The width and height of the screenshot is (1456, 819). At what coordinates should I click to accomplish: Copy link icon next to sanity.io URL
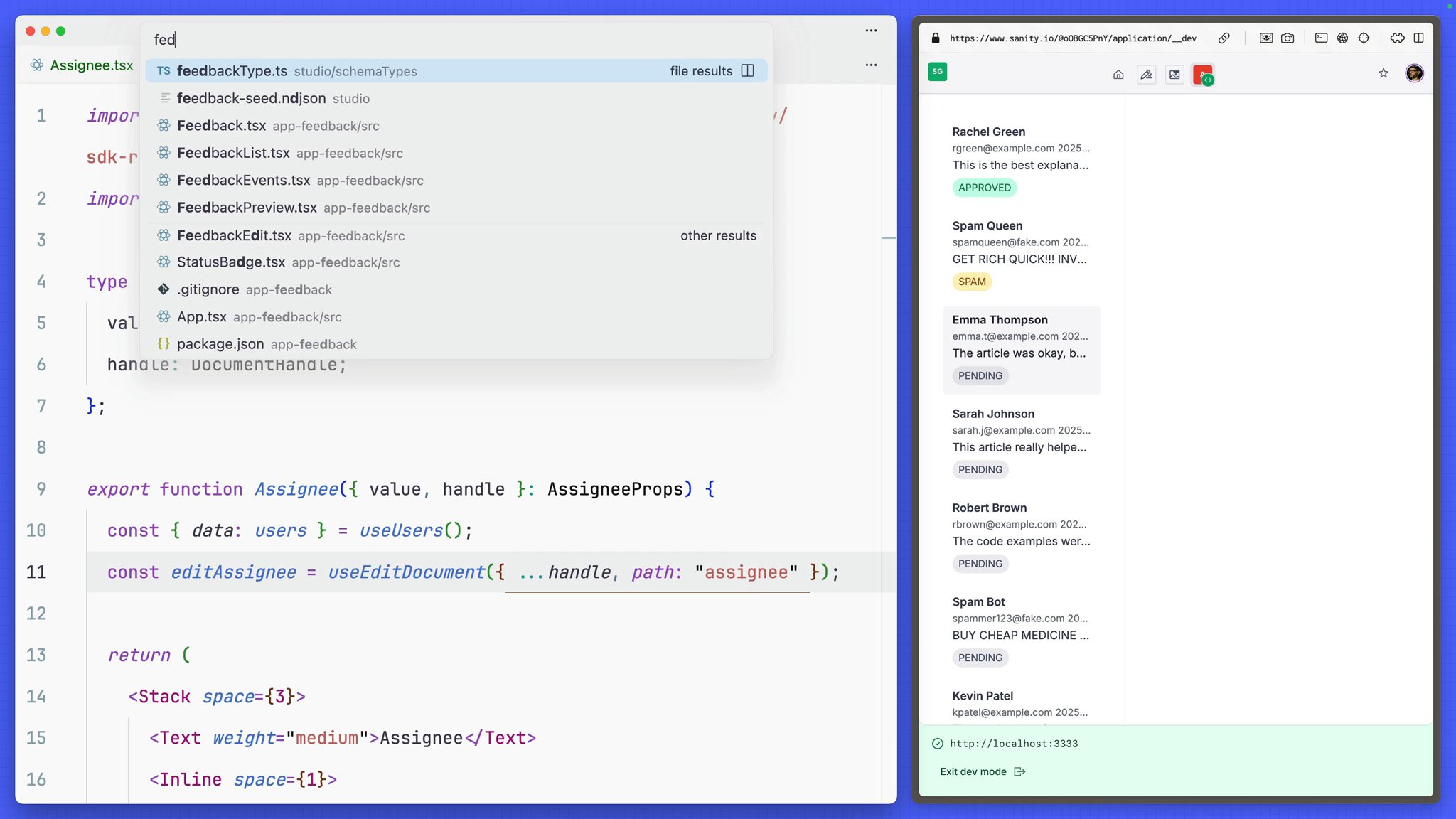[x=1224, y=38]
